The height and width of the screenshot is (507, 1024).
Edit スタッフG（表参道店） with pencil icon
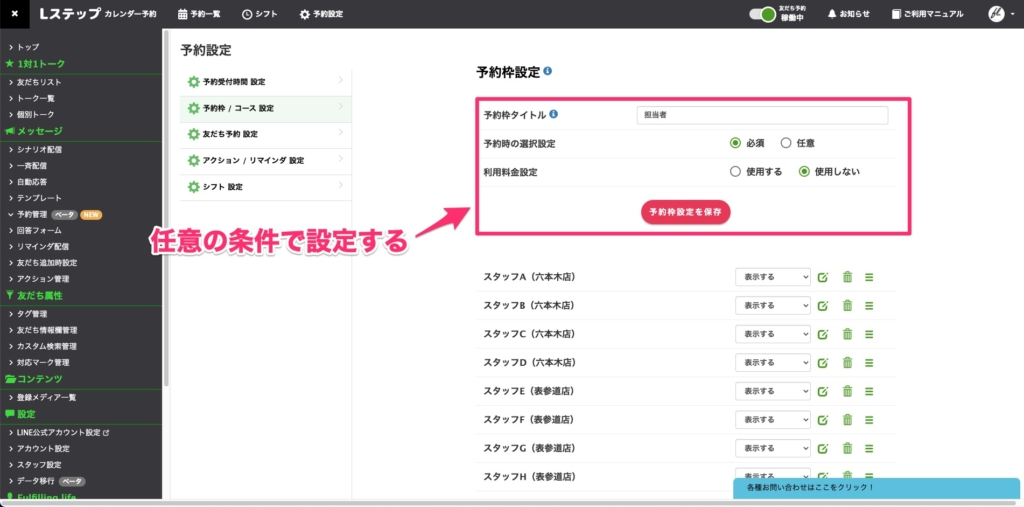click(822, 448)
